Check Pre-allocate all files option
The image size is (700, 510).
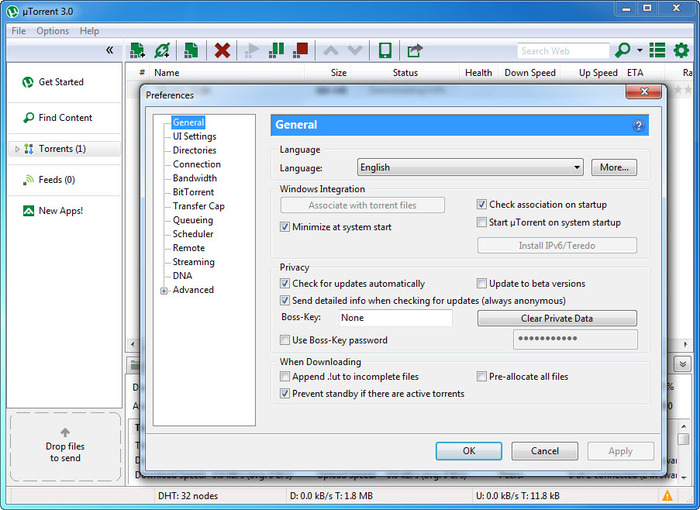tap(482, 377)
